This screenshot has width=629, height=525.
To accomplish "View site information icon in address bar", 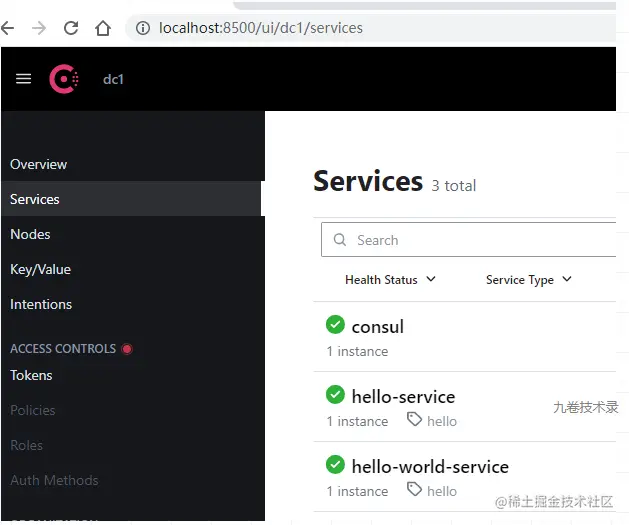I will pyautogui.click(x=143, y=28).
